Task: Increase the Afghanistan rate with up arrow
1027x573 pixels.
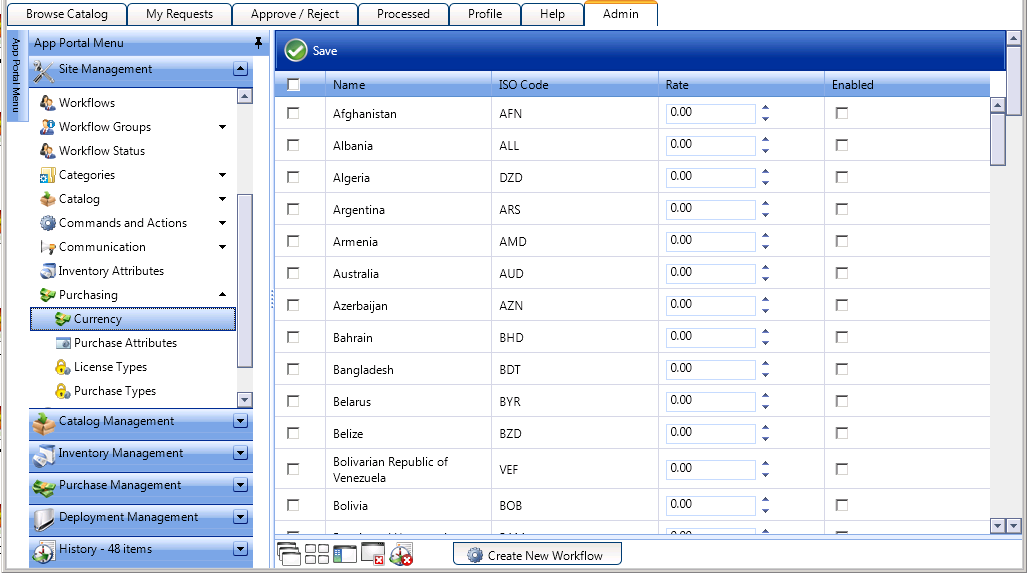Action: tap(766, 108)
